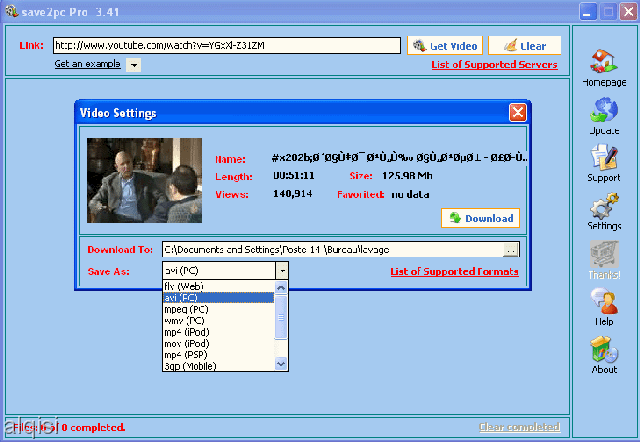Minimize the save2pc Pro window

[587, 12]
